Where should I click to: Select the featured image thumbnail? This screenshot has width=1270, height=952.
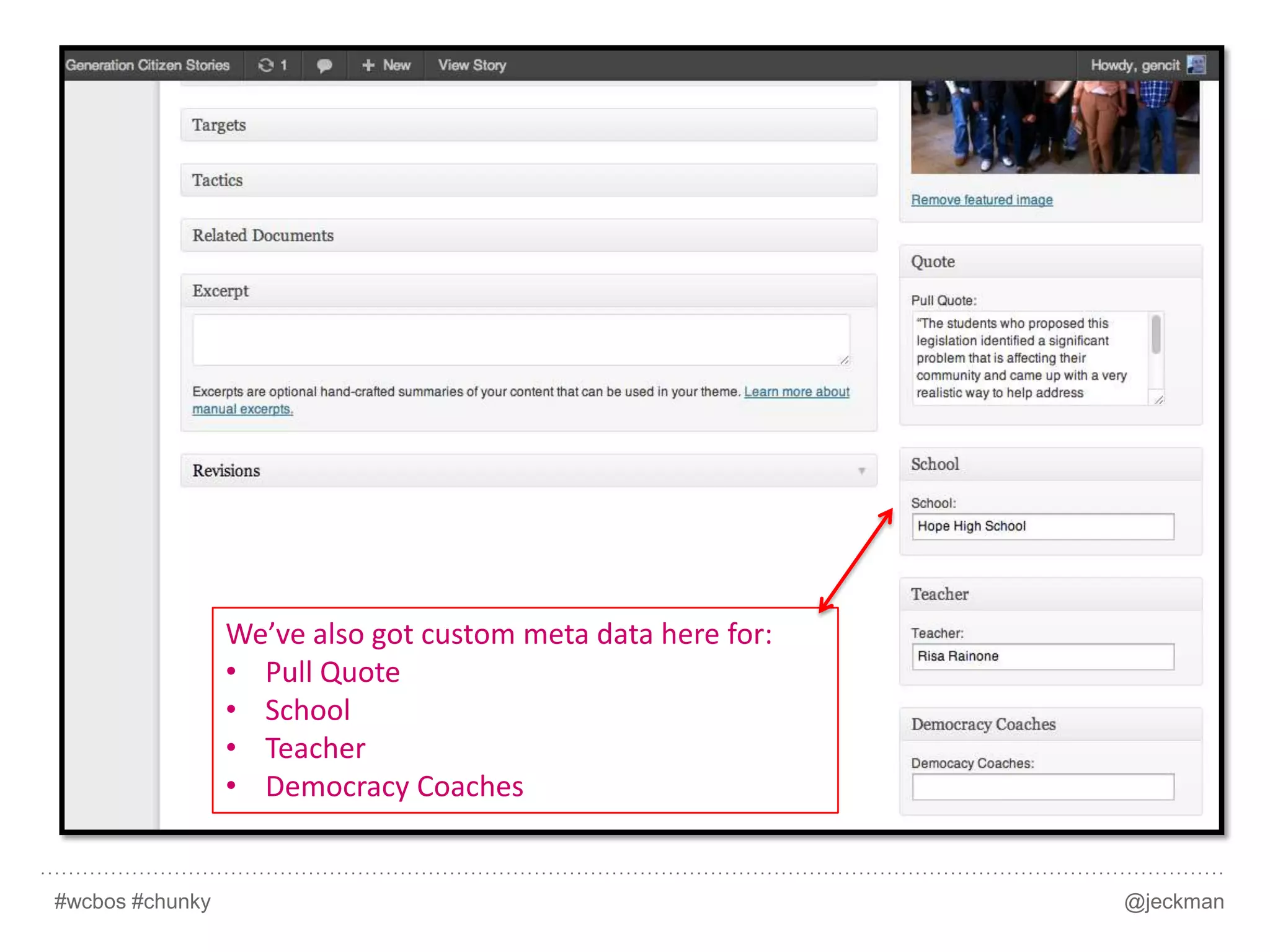[x=1055, y=127]
